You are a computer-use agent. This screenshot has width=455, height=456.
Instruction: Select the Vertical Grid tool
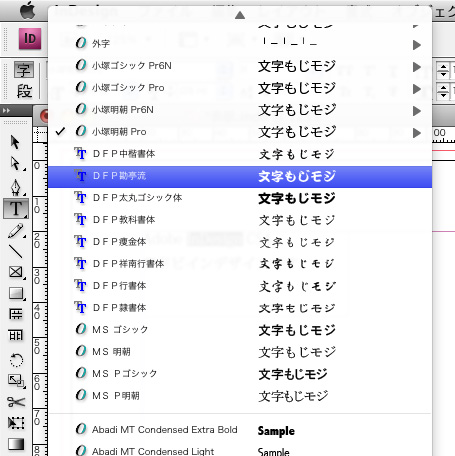click(x=16, y=335)
